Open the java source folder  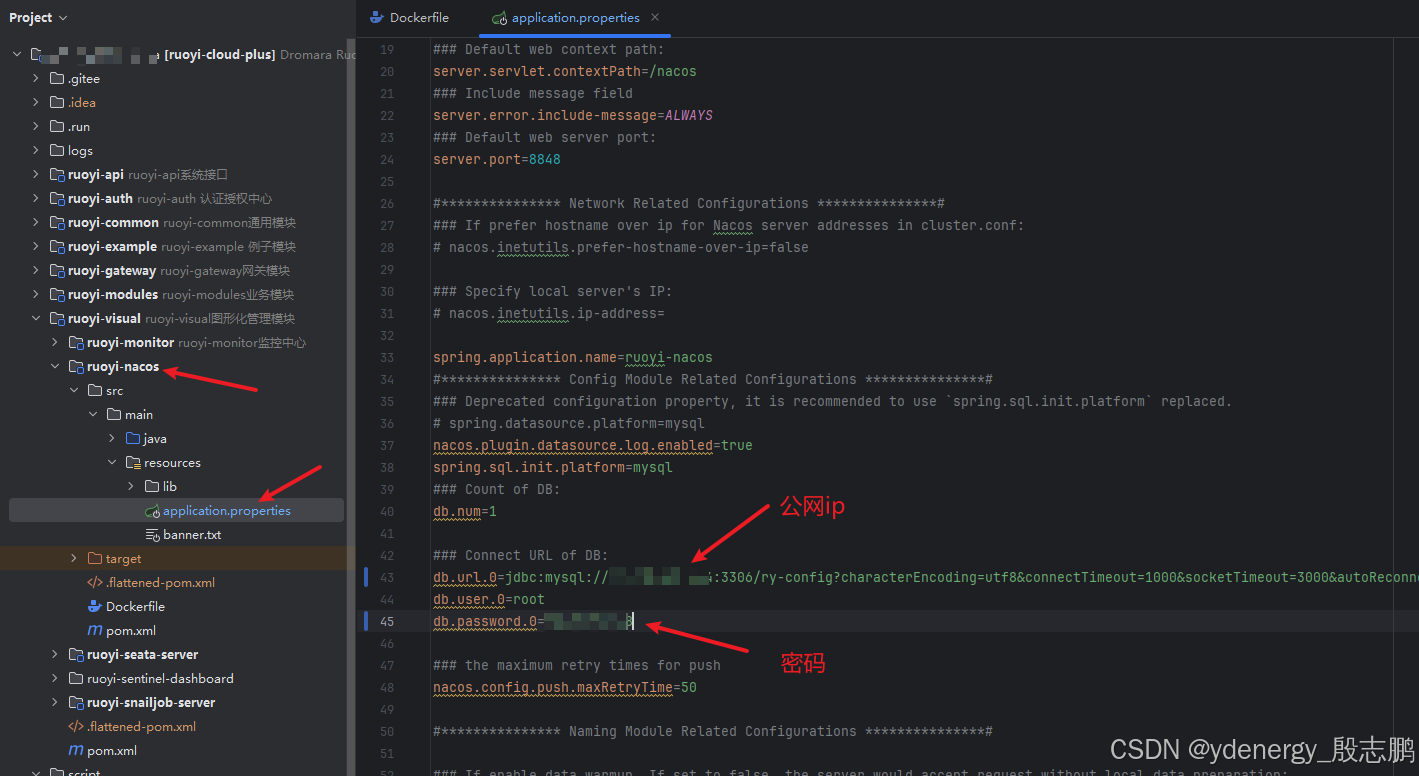click(154, 439)
